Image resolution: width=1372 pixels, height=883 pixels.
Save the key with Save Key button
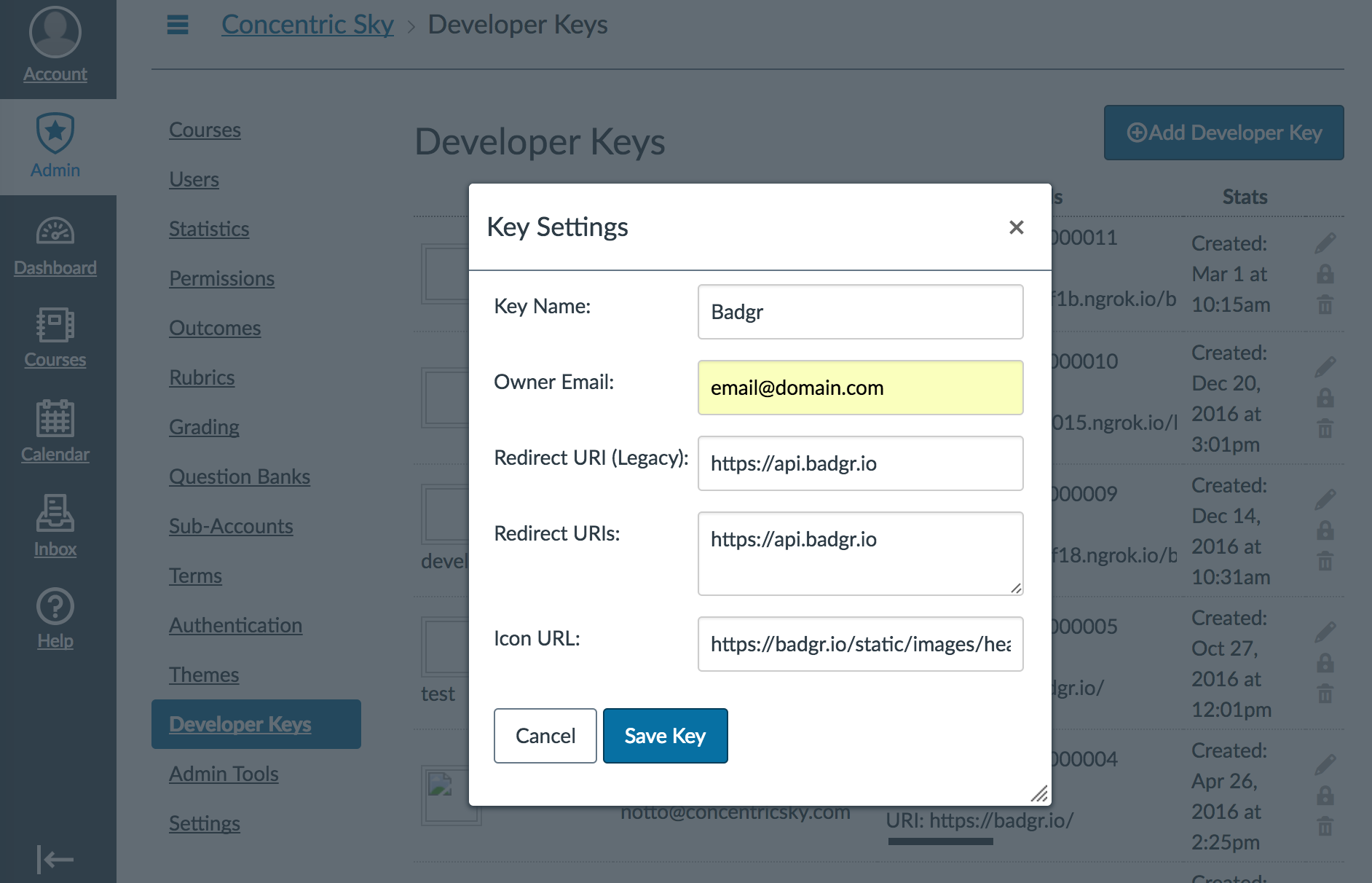tap(666, 736)
